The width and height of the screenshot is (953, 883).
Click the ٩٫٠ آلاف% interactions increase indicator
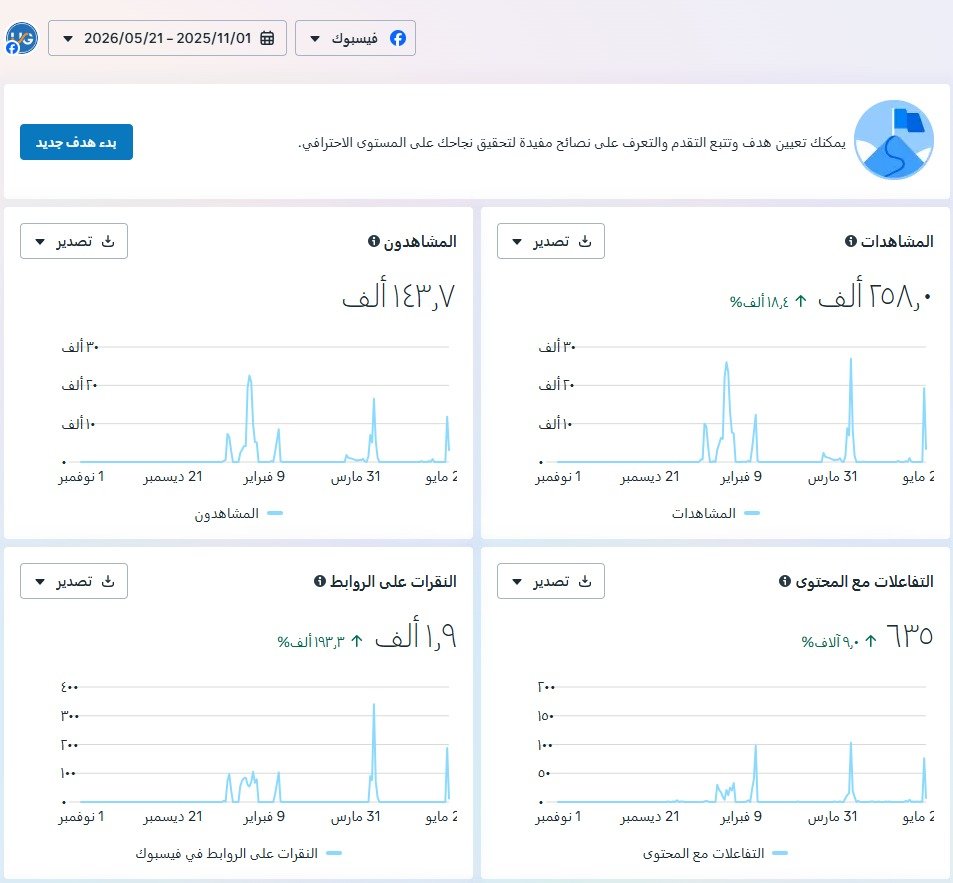(839, 642)
